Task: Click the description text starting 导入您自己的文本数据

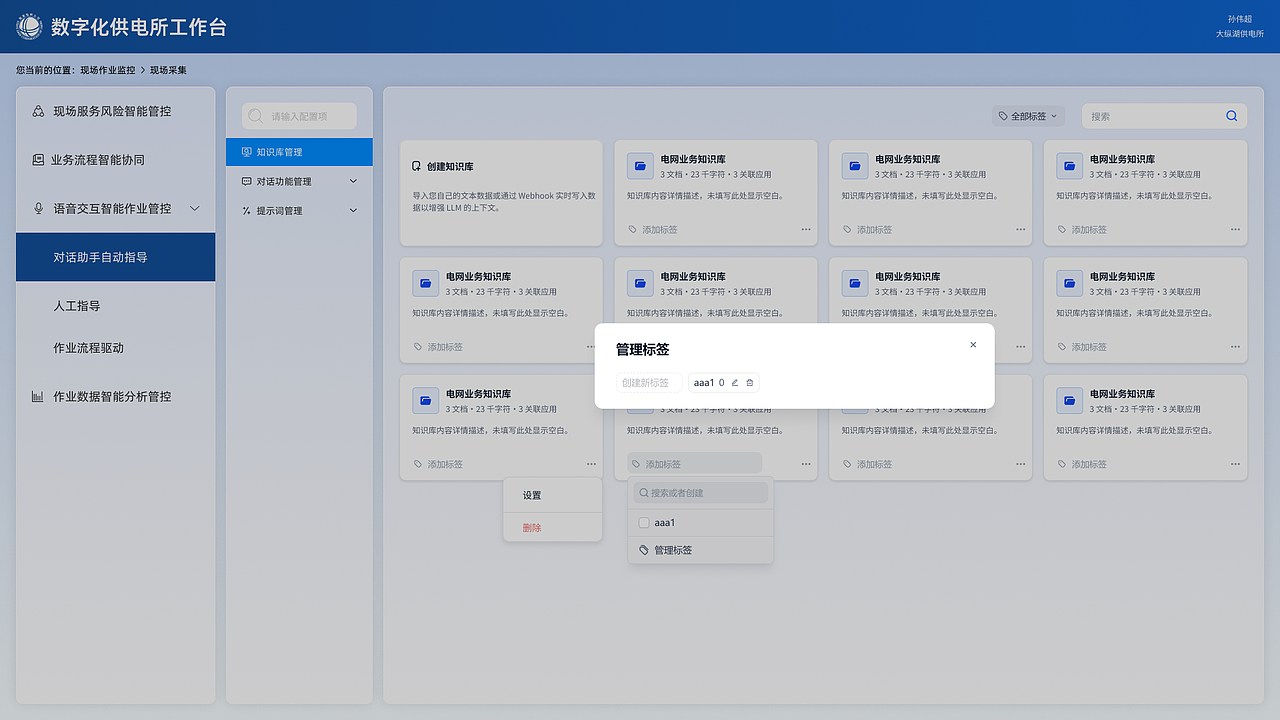Action: [504, 201]
